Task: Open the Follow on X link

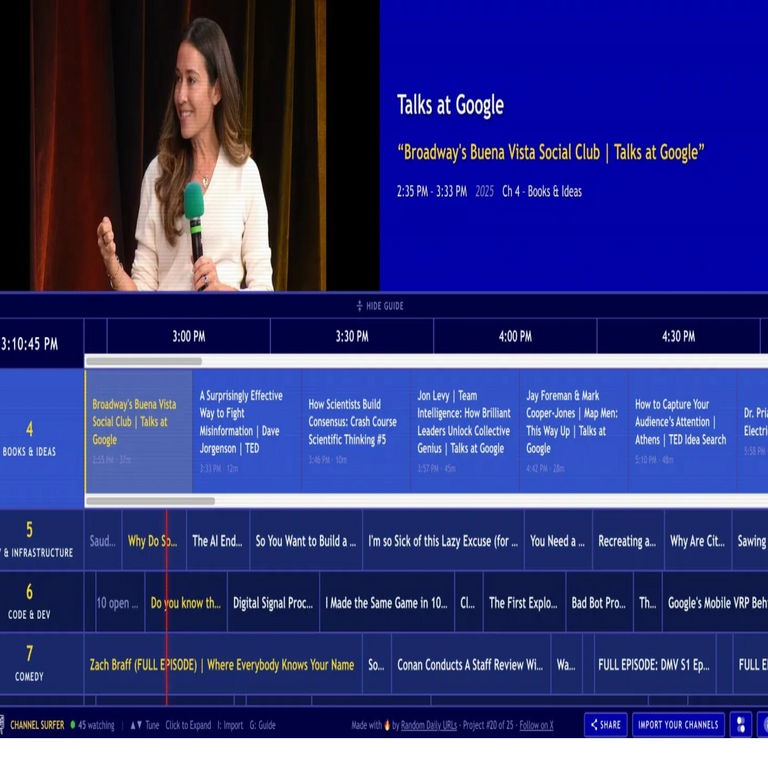Action: click(x=536, y=725)
